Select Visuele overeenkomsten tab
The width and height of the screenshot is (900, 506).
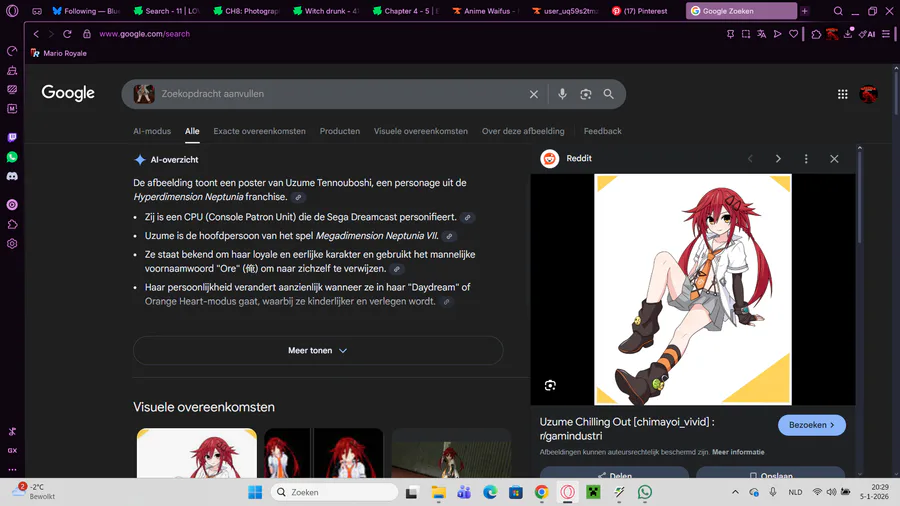[421, 131]
